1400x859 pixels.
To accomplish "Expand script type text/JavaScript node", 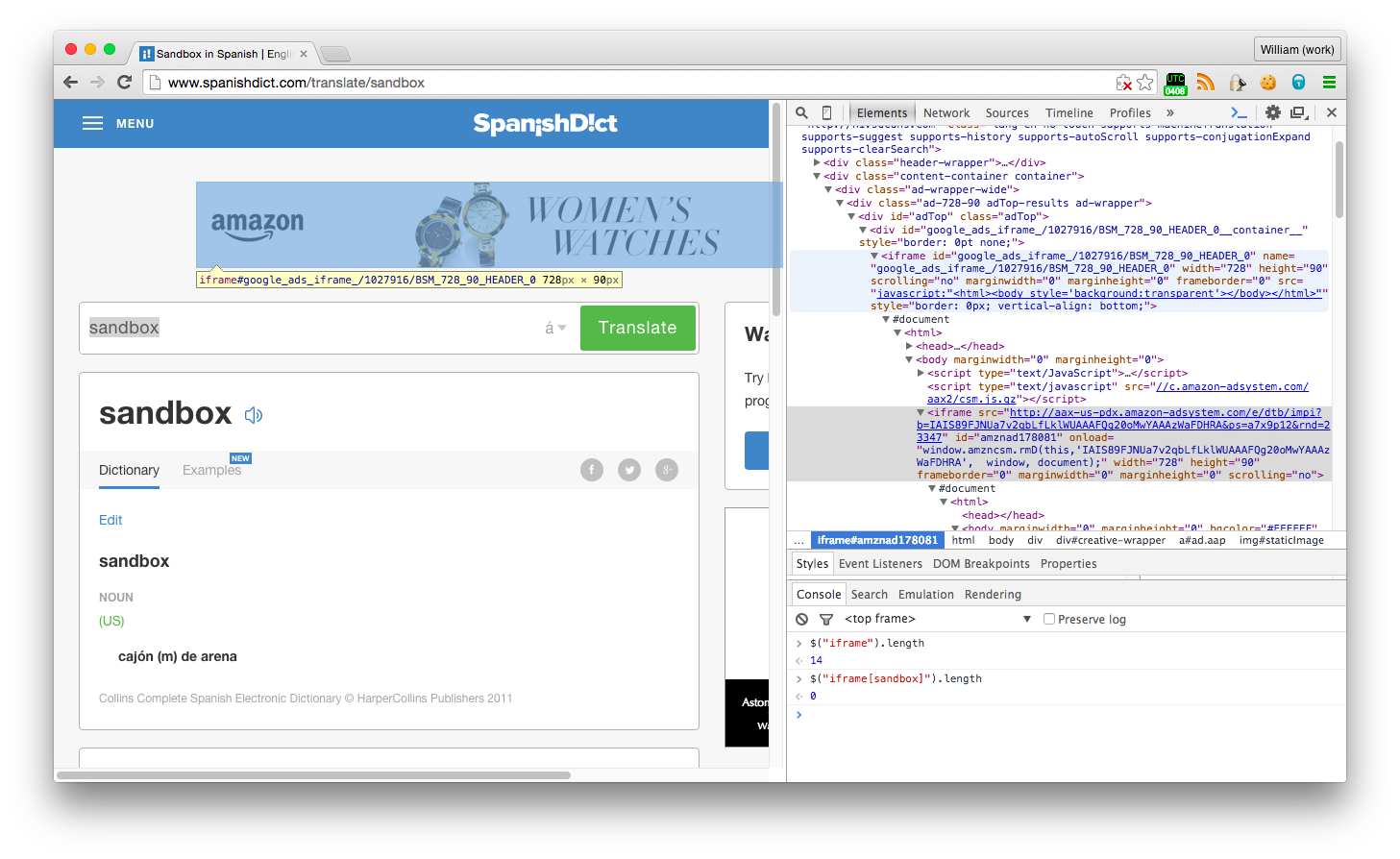I will [x=921, y=373].
